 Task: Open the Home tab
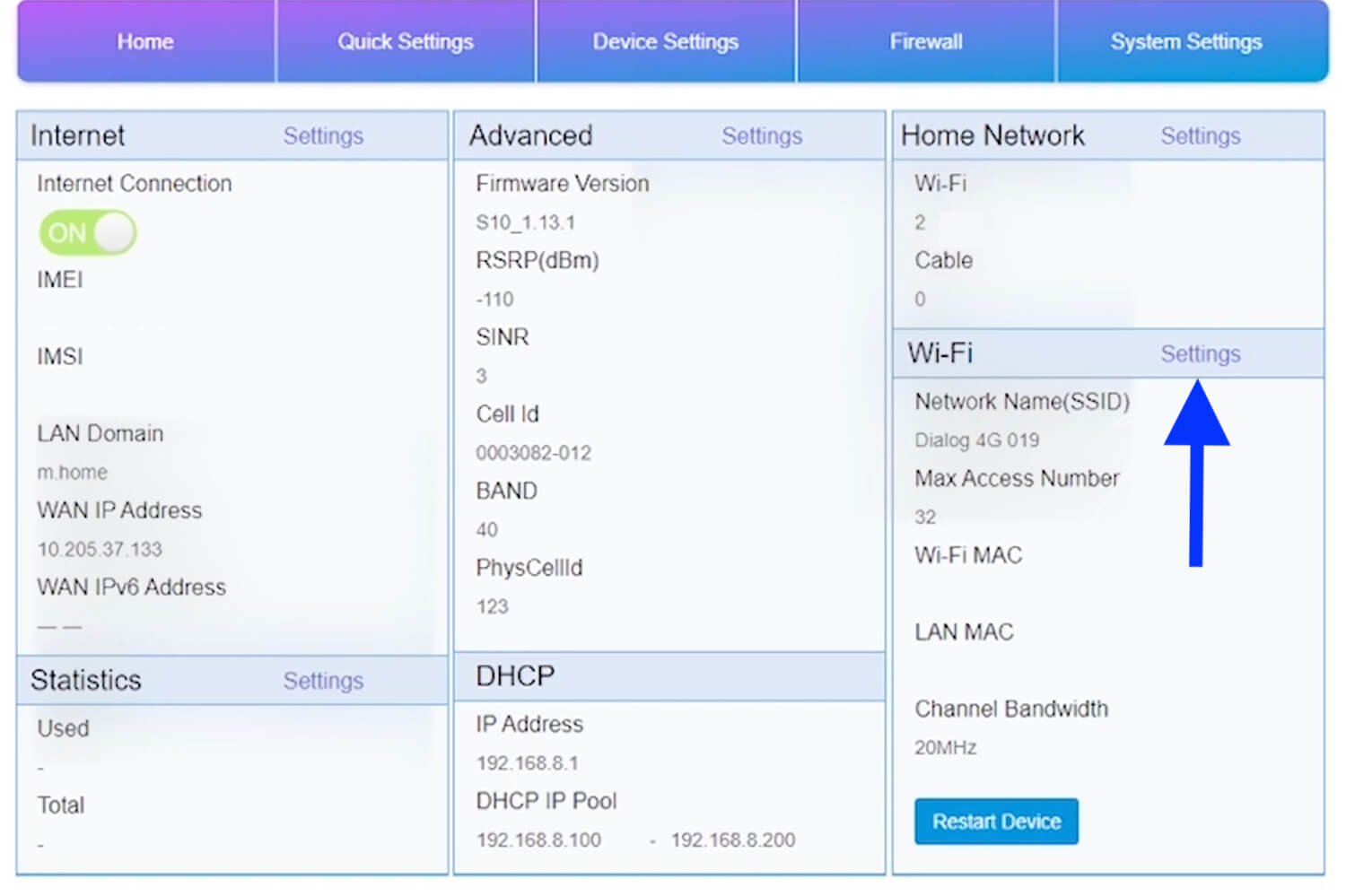point(145,42)
